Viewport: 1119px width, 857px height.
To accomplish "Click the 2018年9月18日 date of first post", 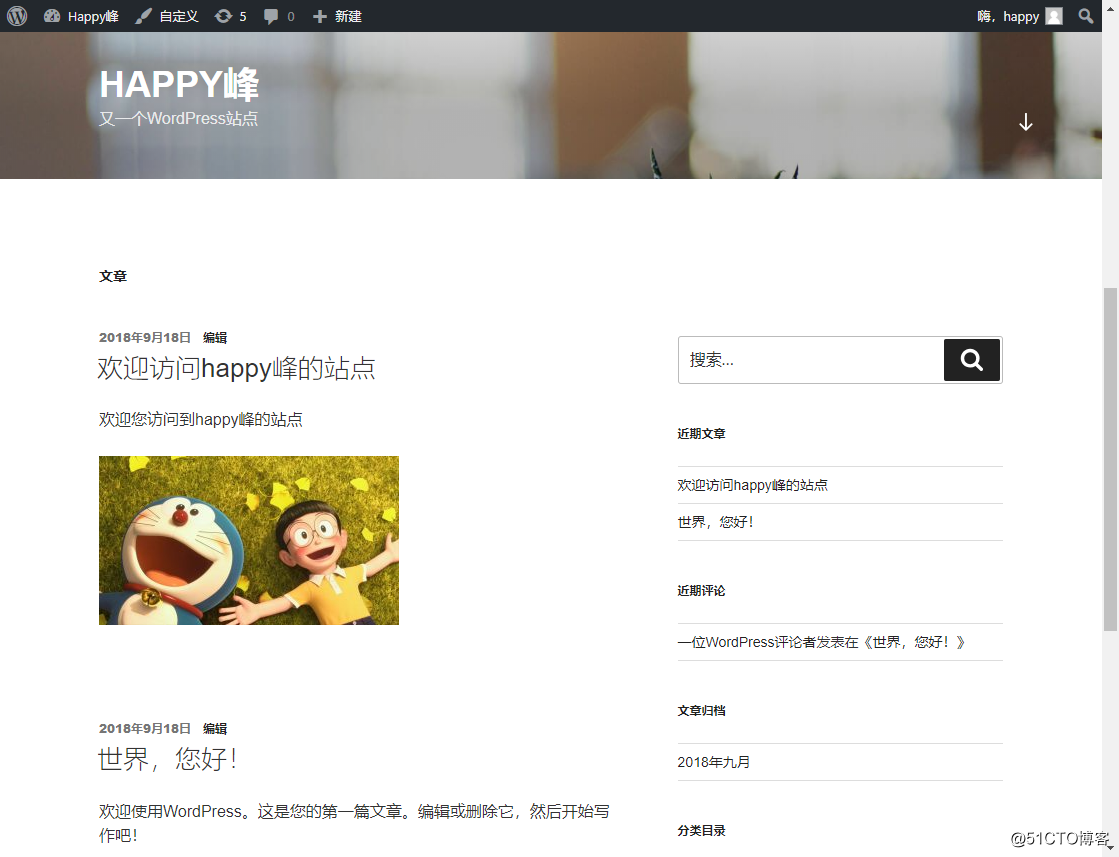I will point(145,338).
